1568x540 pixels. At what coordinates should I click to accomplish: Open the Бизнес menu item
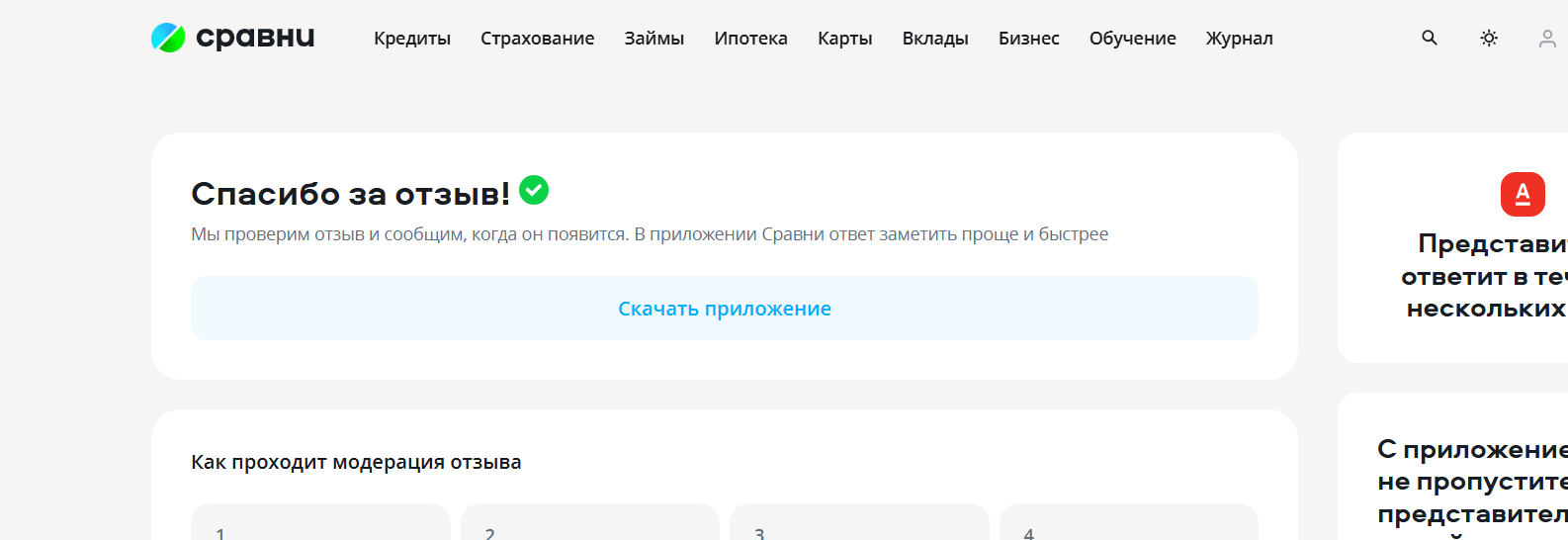pos(1028,39)
